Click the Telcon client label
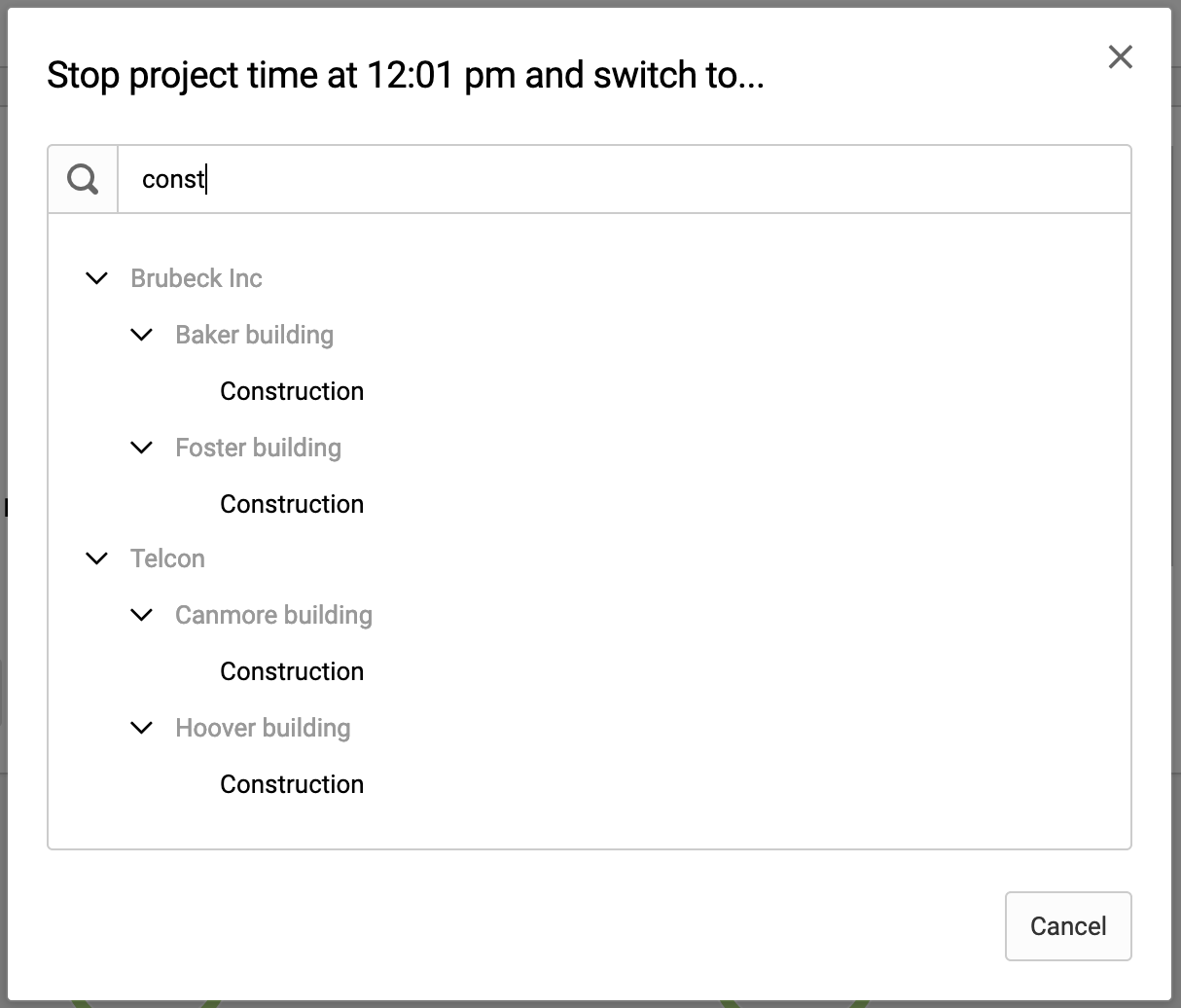Screen dimensions: 1181x1008 167,558
